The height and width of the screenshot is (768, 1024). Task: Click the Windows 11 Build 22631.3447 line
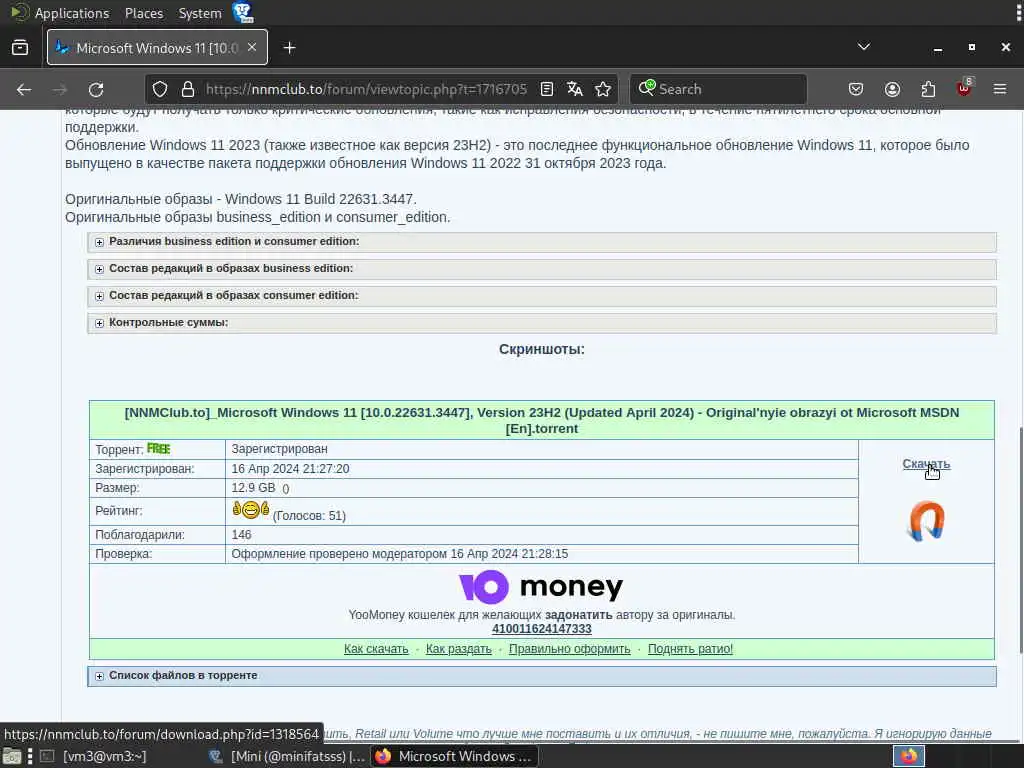pos(240,199)
